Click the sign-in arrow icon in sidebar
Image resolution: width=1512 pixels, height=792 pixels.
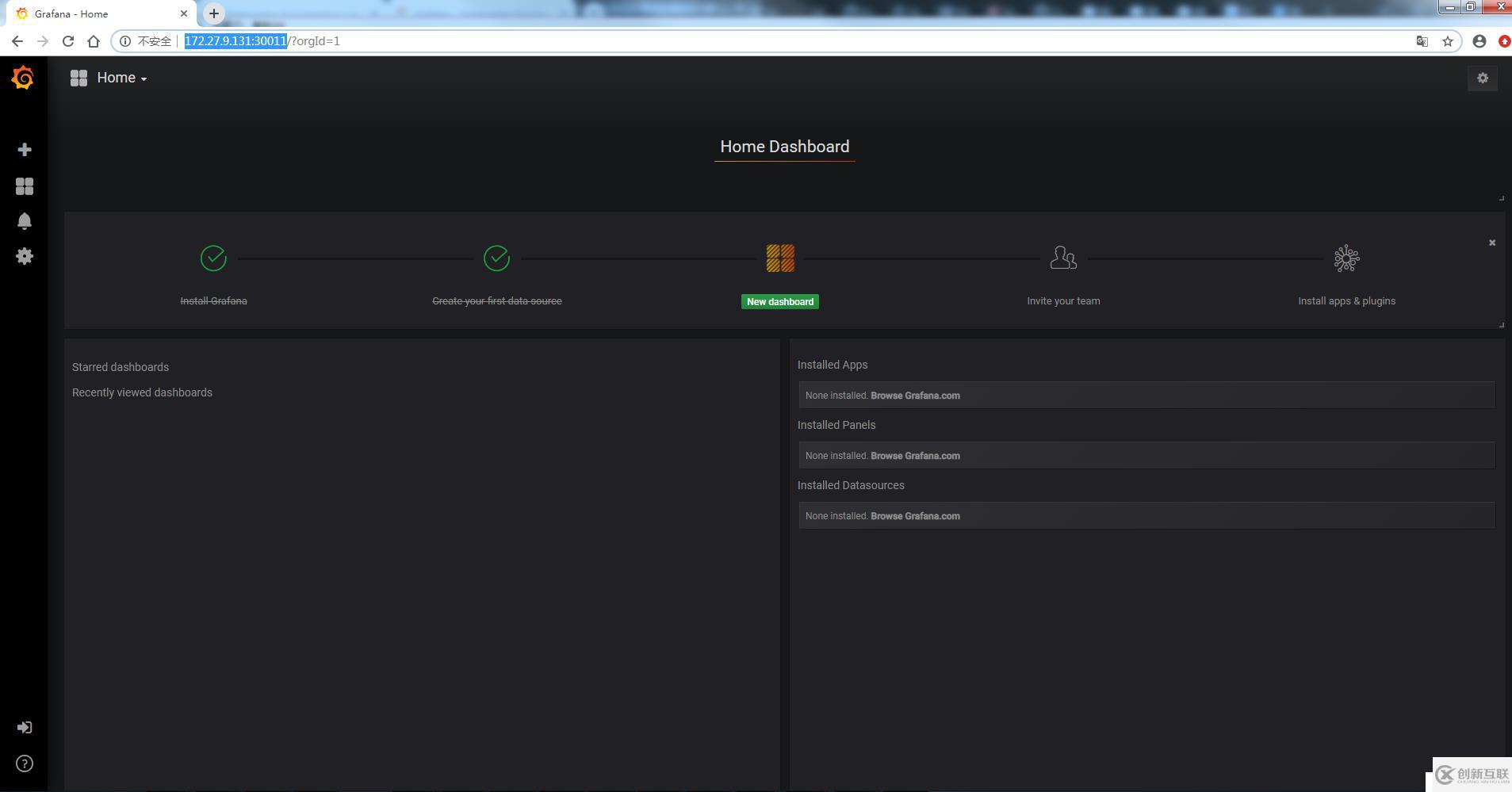25,727
